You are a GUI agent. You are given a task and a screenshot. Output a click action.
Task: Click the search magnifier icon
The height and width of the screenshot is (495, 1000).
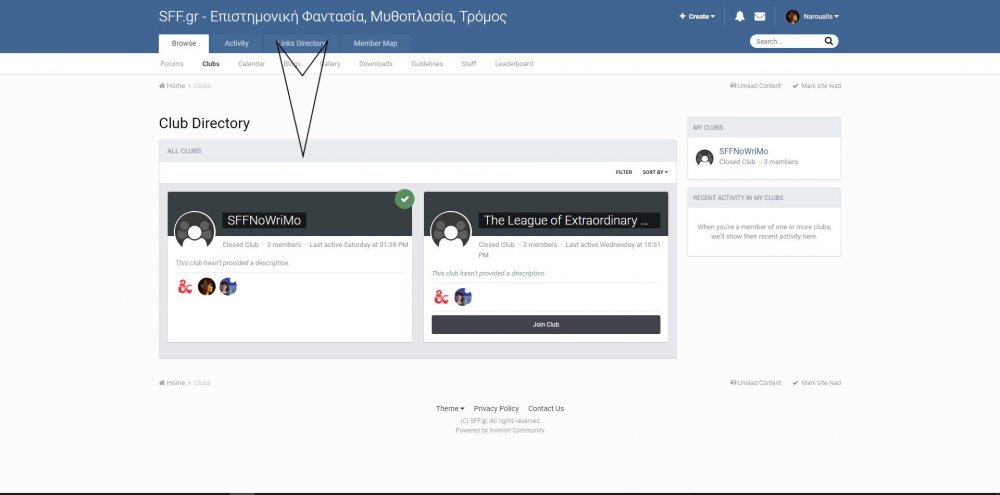click(828, 42)
